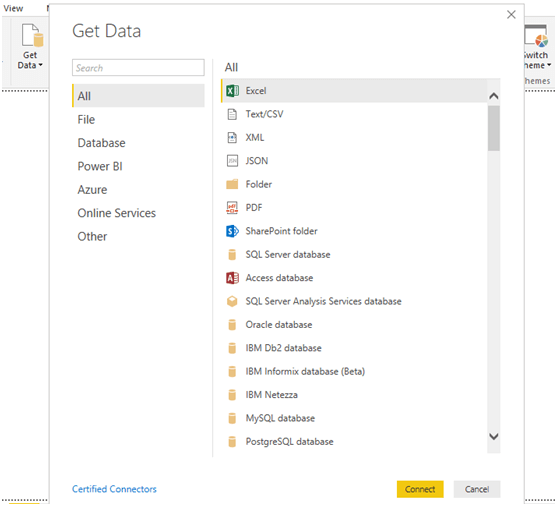
Task: Click the Analysis Services cube icon
Action: pos(232,301)
